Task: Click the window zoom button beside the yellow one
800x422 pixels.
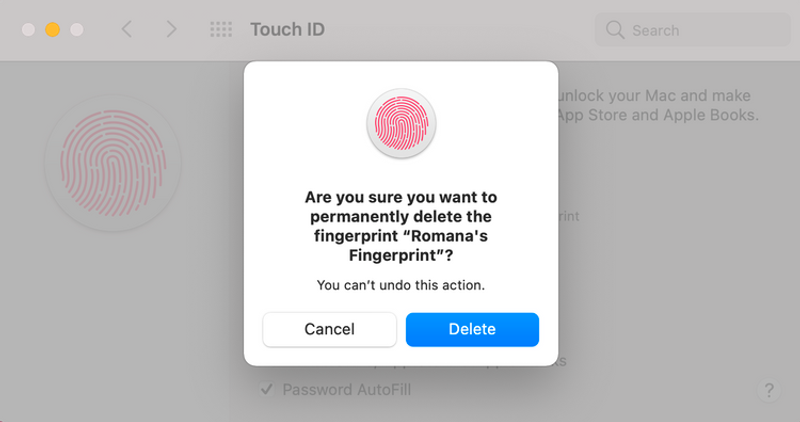Action: click(x=77, y=30)
